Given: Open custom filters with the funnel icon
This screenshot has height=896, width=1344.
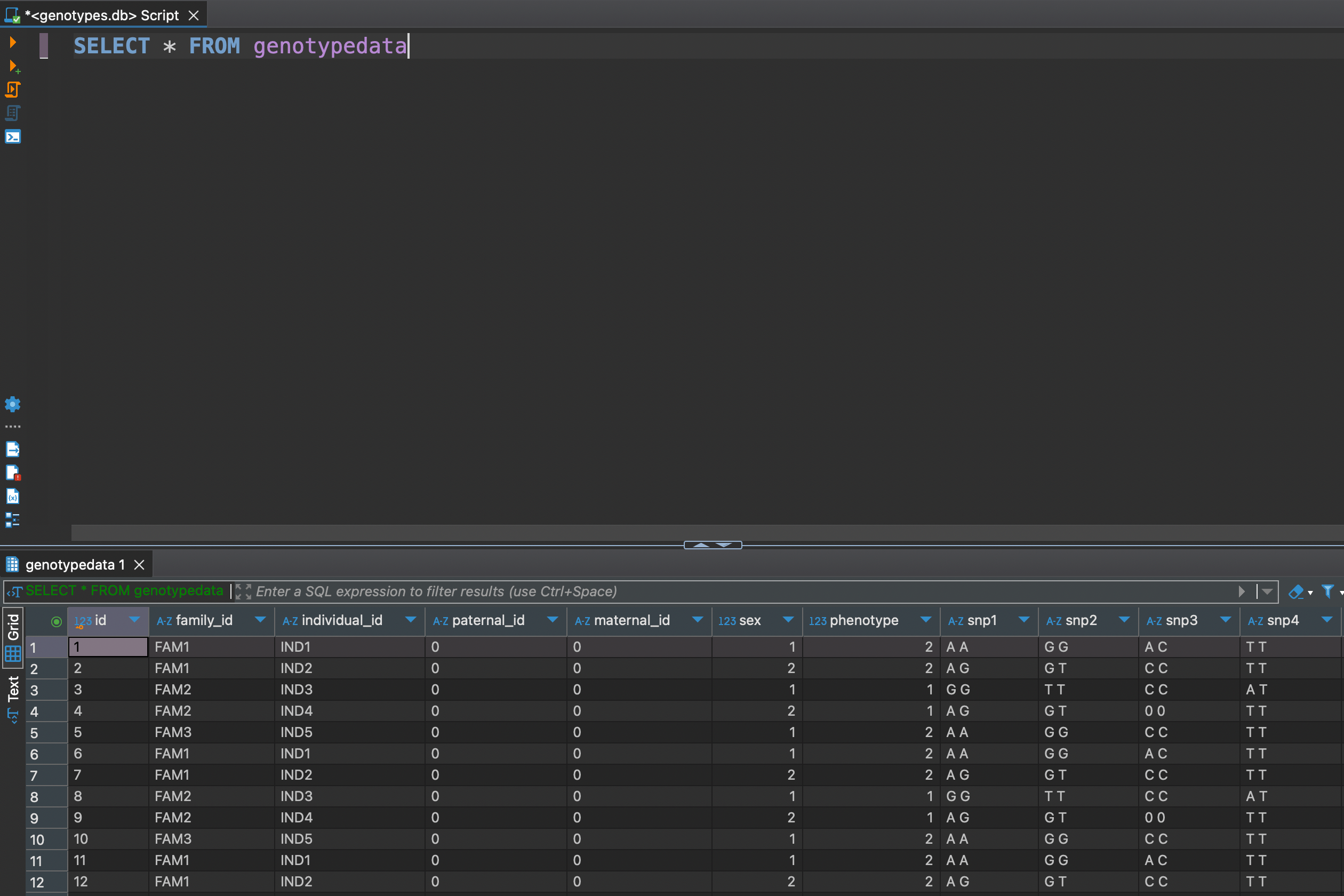Looking at the screenshot, I should click(1327, 591).
